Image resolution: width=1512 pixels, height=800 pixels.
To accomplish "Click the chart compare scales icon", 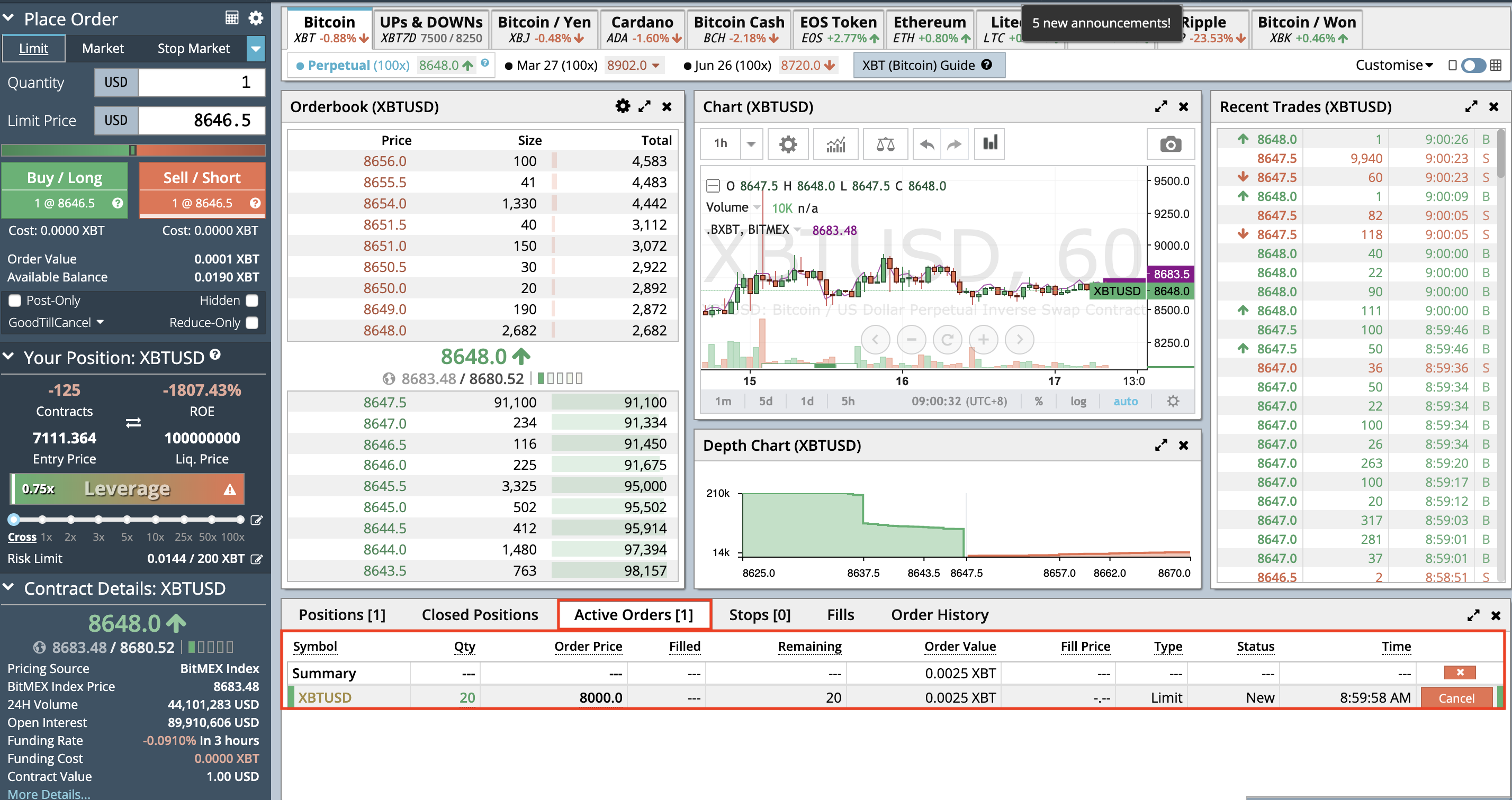I will 885,144.
